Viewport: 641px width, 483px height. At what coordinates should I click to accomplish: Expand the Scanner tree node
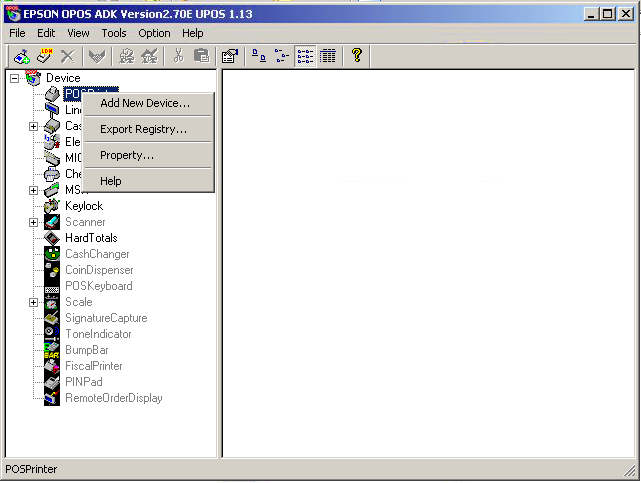[33, 222]
